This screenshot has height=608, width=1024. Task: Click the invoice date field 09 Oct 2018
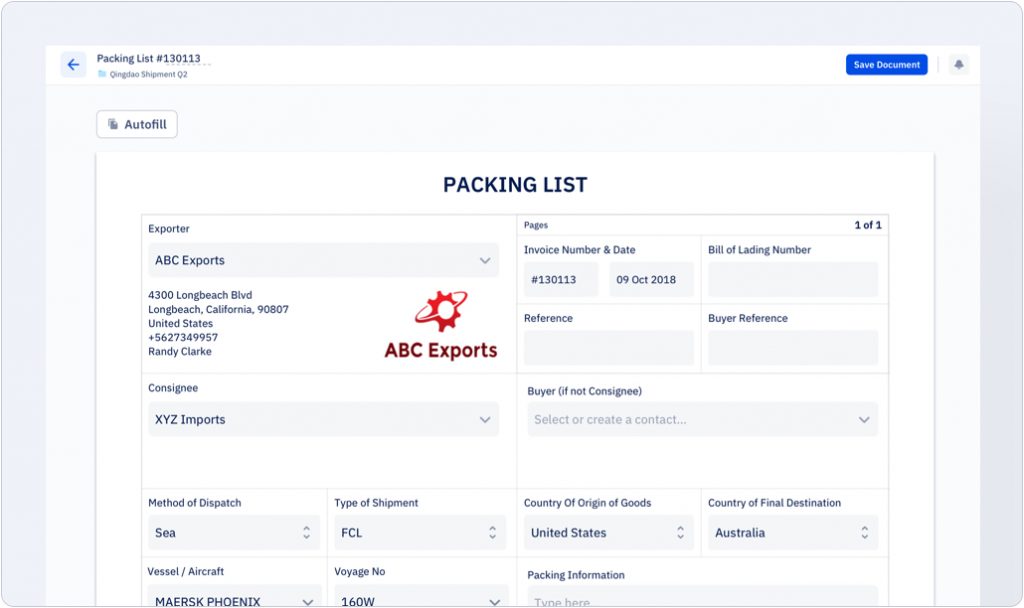click(651, 280)
